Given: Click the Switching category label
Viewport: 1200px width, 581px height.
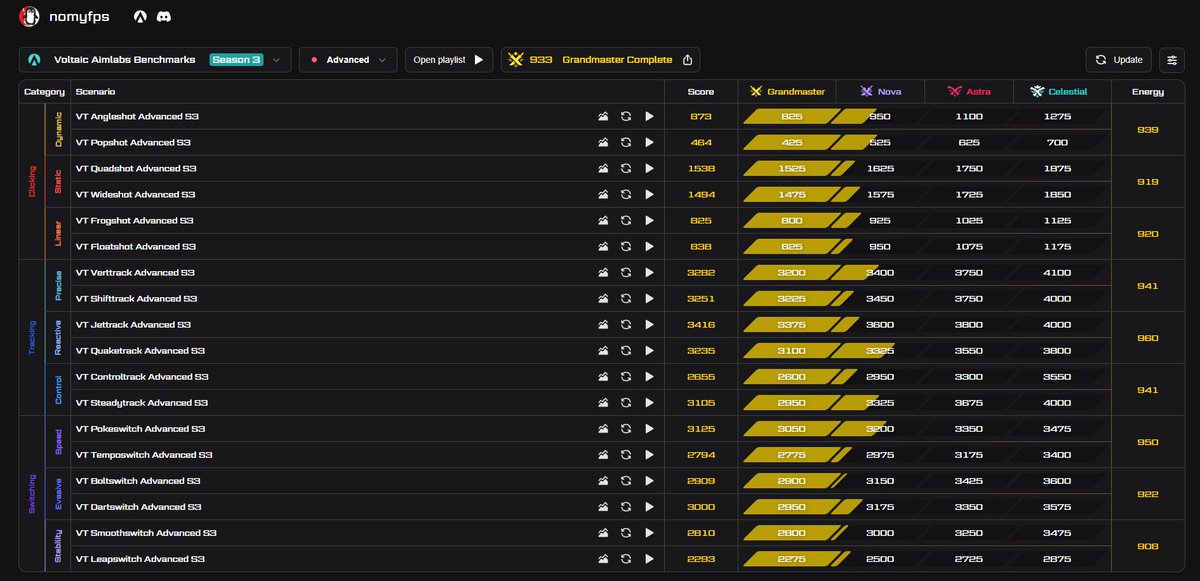Looking at the screenshot, I should point(32,493).
